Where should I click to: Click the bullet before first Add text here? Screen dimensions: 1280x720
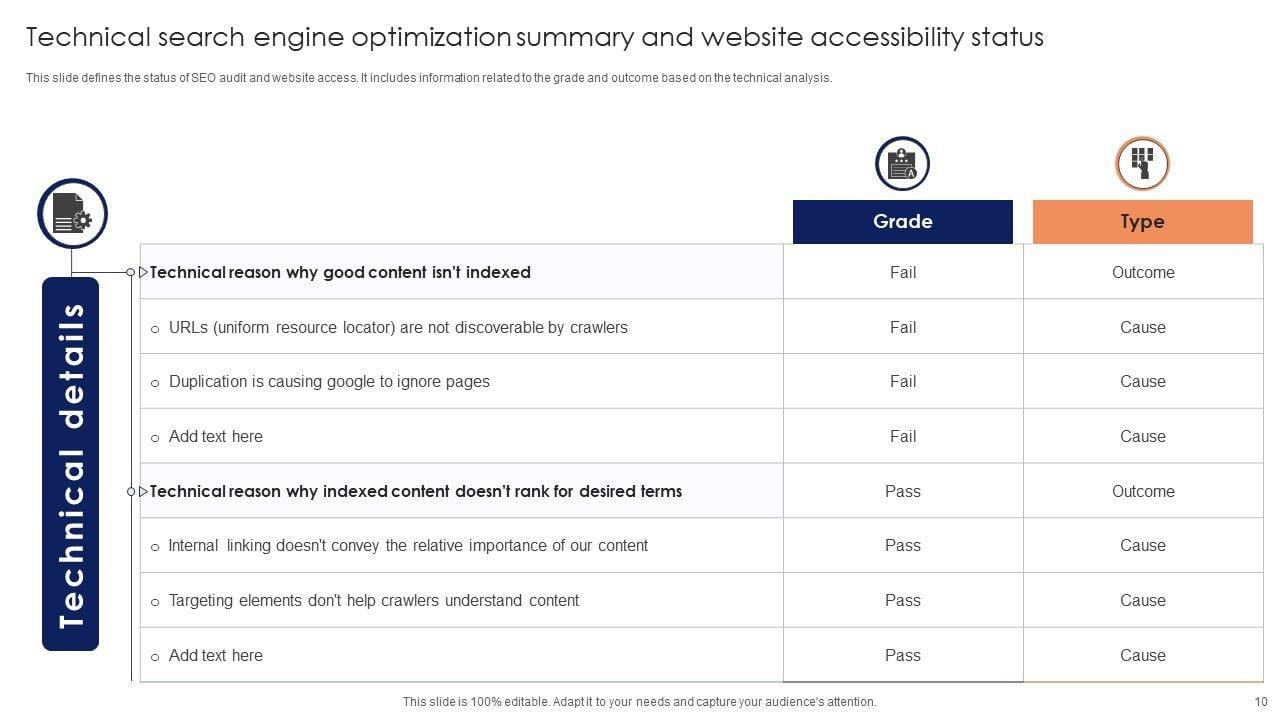coord(155,438)
